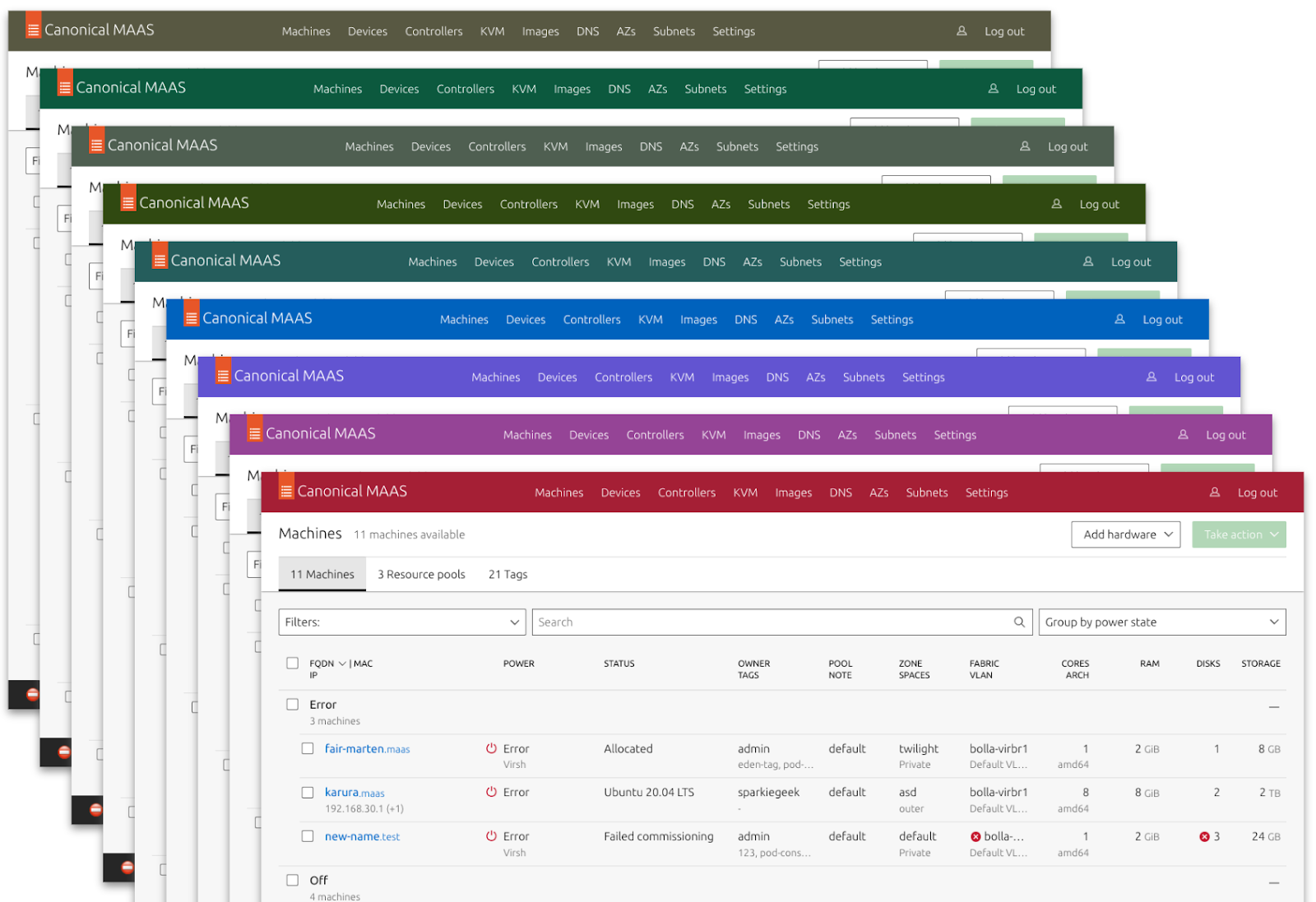1316x902 pixels.
Task: Click the Canonical MAAS logo icon
Action: [x=285, y=490]
